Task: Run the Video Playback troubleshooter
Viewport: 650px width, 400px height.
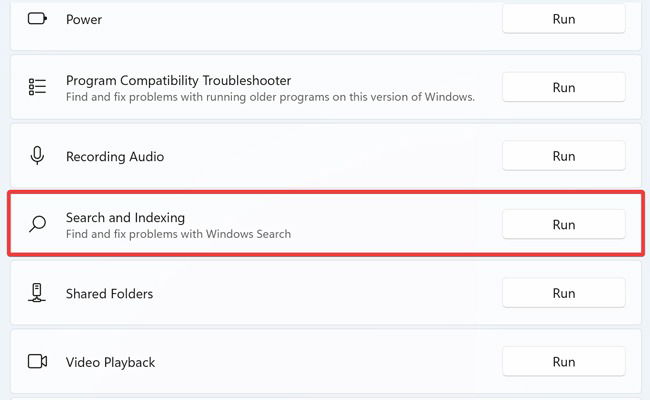Action: (x=564, y=361)
